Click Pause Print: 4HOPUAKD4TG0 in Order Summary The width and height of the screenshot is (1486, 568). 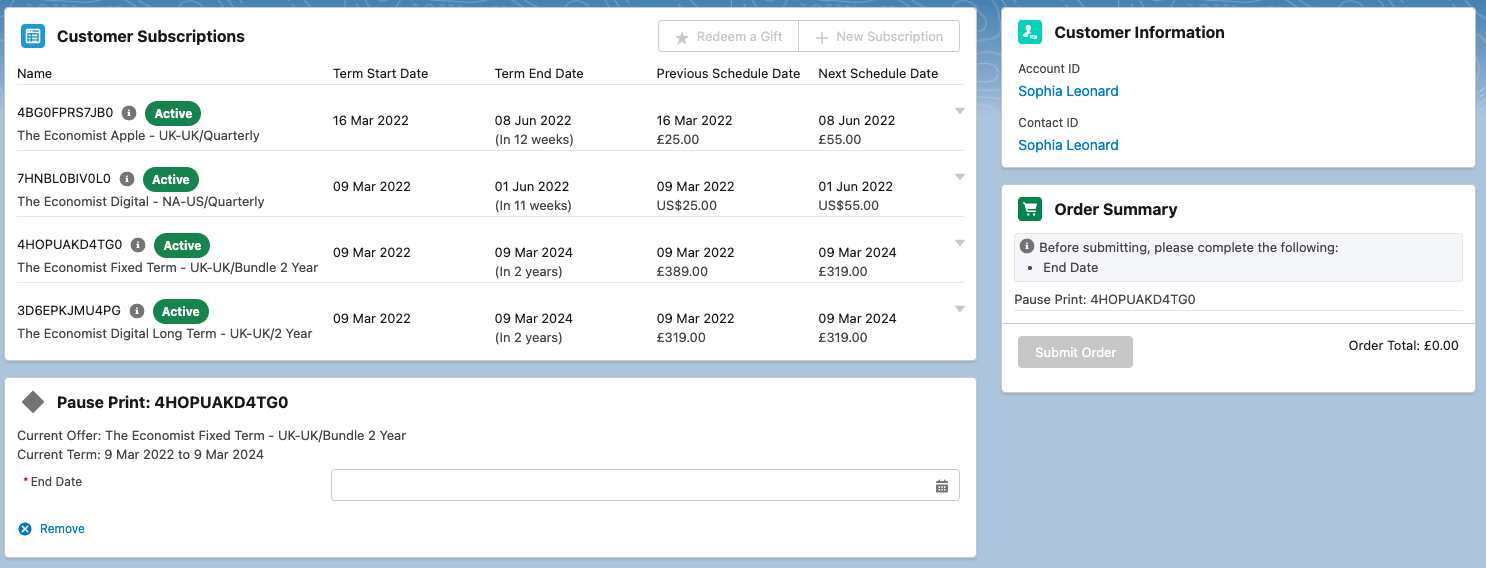pyautogui.click(x=1105, y=299)
